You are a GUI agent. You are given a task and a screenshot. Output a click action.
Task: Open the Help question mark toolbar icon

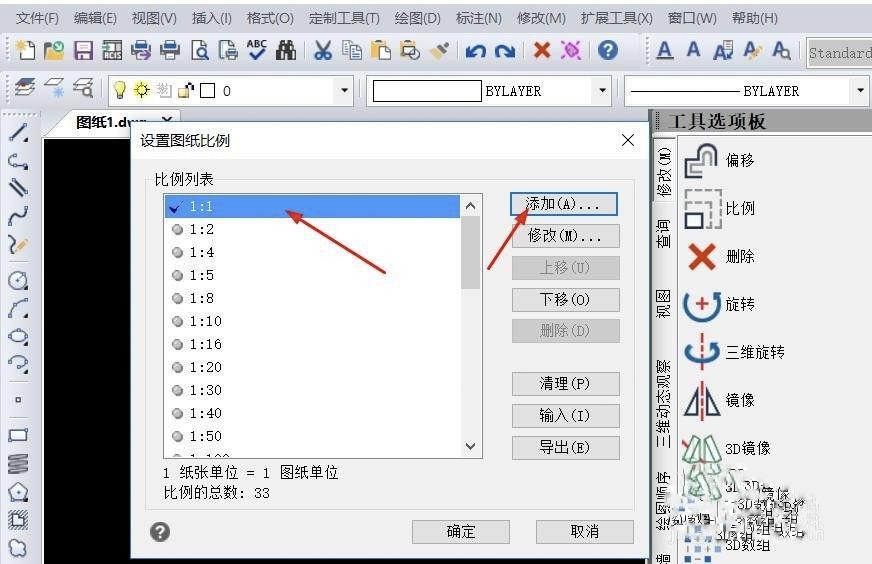coord(608,51)
